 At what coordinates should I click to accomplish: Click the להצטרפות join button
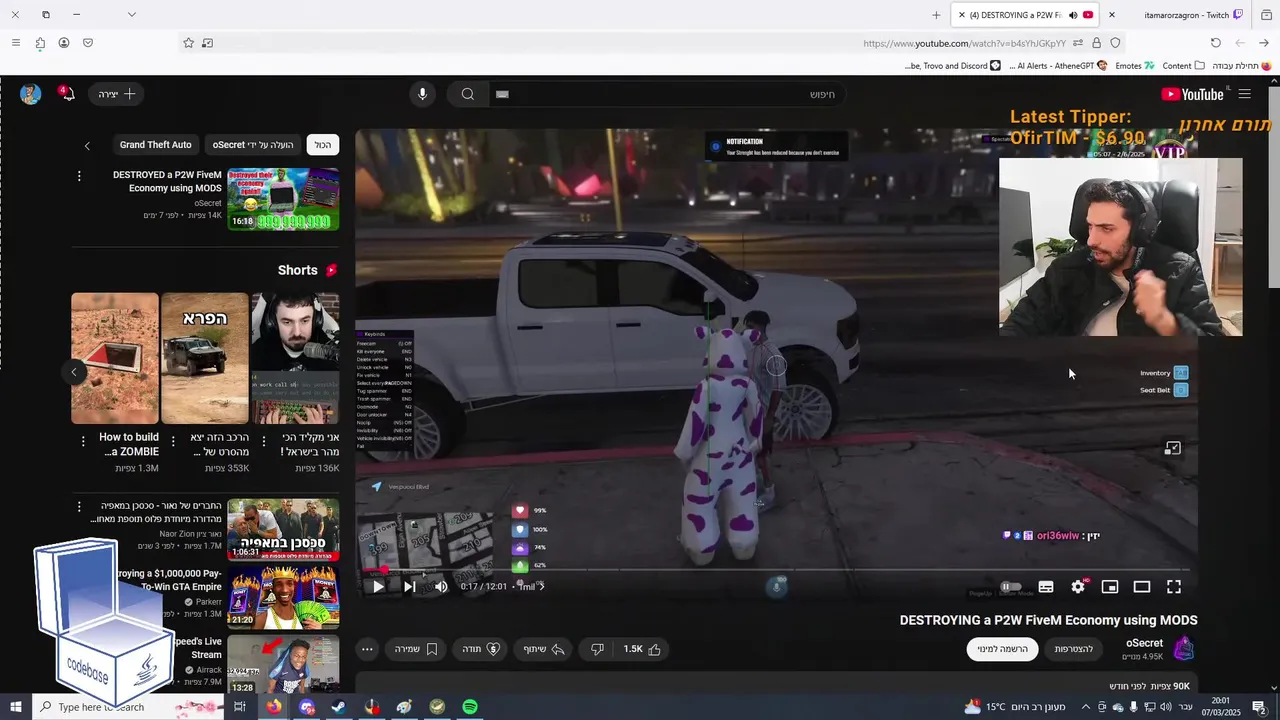pos(1074,649)
